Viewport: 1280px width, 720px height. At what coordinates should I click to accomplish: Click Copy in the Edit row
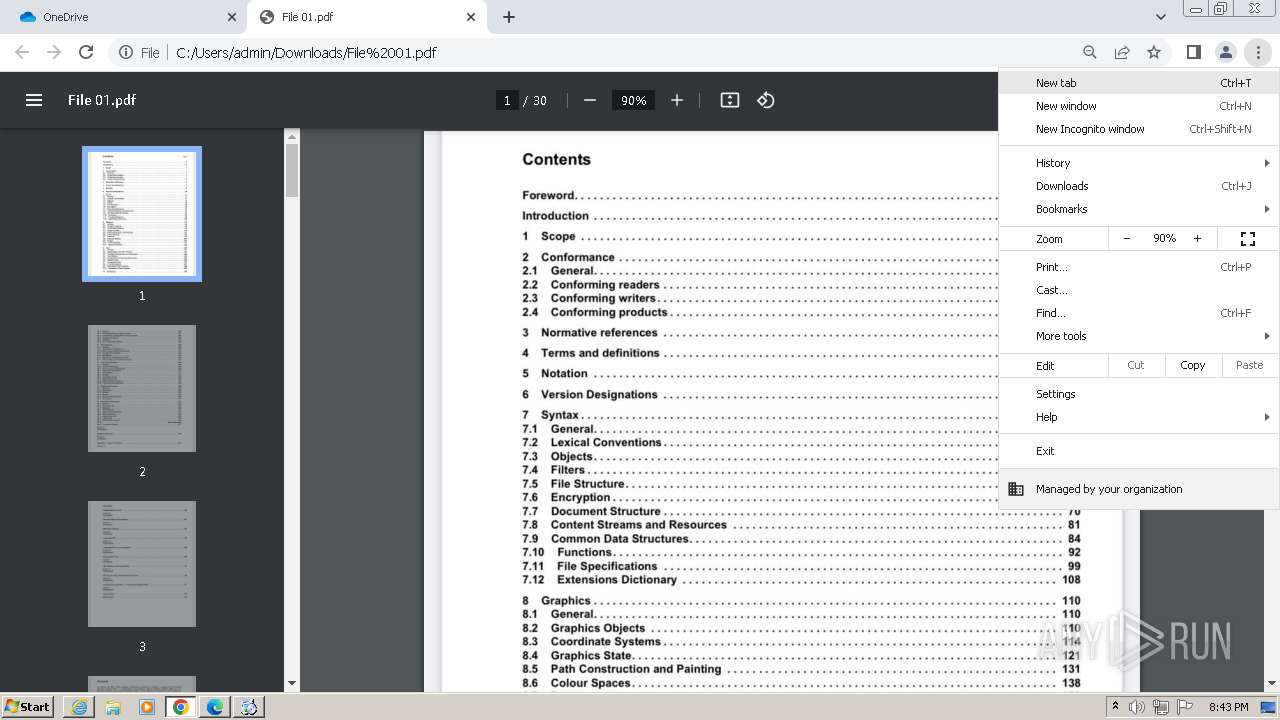pos(1193,365)
